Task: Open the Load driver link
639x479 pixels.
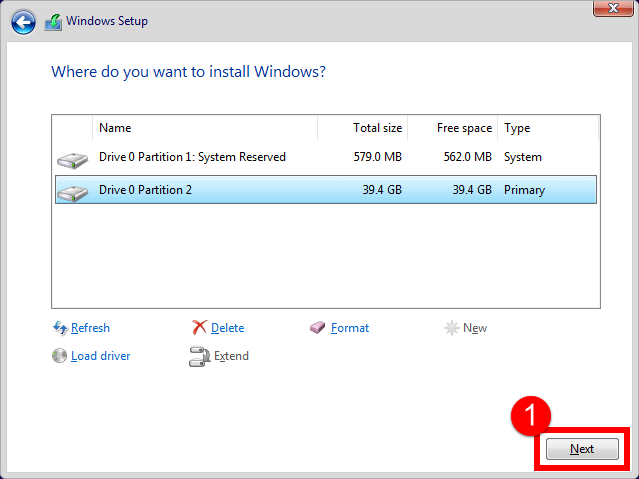Action: pos(101,356)
